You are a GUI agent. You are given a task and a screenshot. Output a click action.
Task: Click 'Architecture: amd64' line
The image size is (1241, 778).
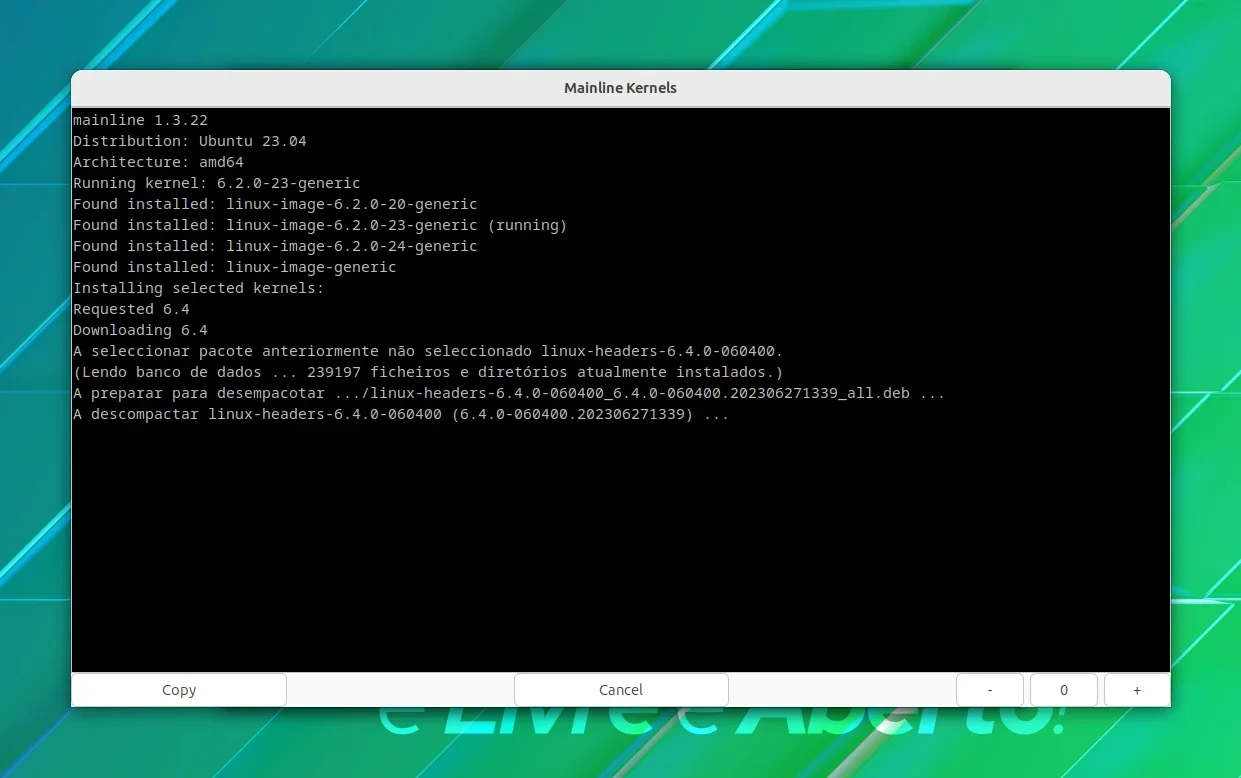click(158, 162)
